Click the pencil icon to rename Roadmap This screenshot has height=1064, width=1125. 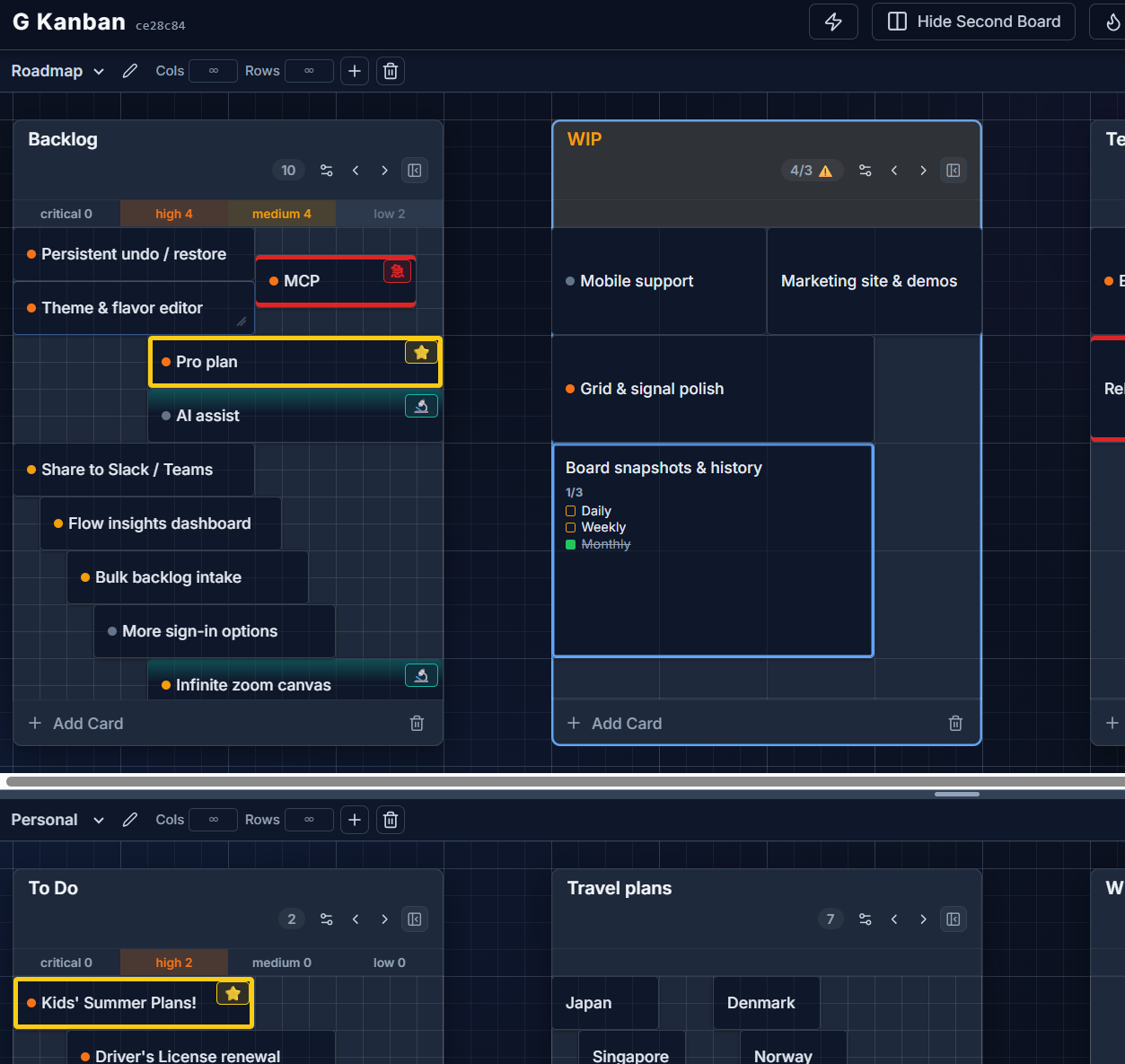(130, 71)
